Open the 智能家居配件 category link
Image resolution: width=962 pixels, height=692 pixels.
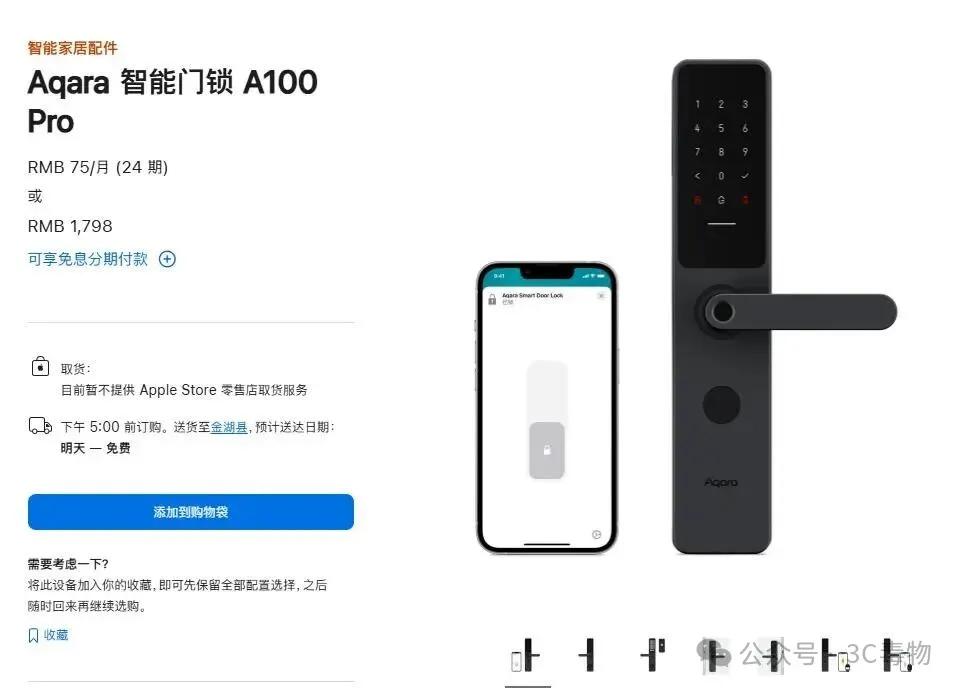click(72, 48)
